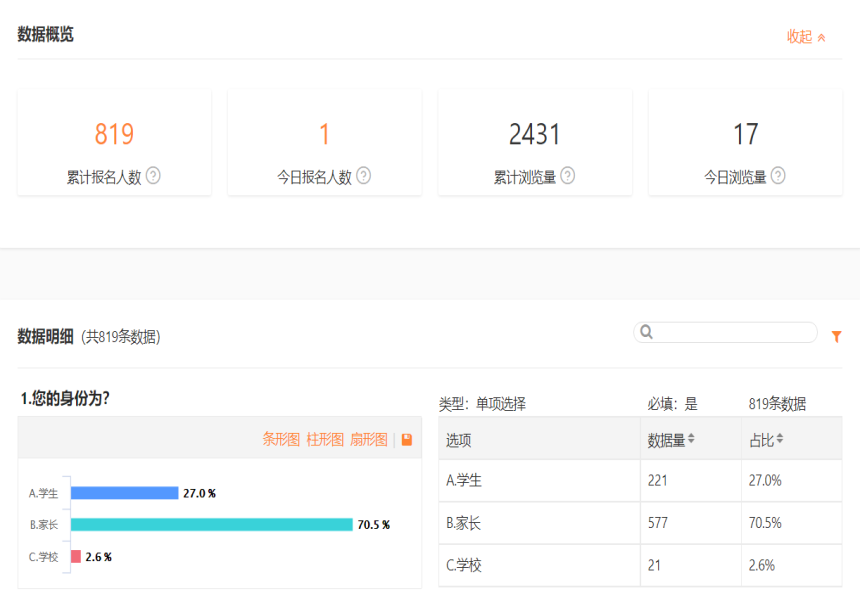Click help icon beside 今日报名人数
861x602 pixels.
pyautogui.click(x=364, y=176)
